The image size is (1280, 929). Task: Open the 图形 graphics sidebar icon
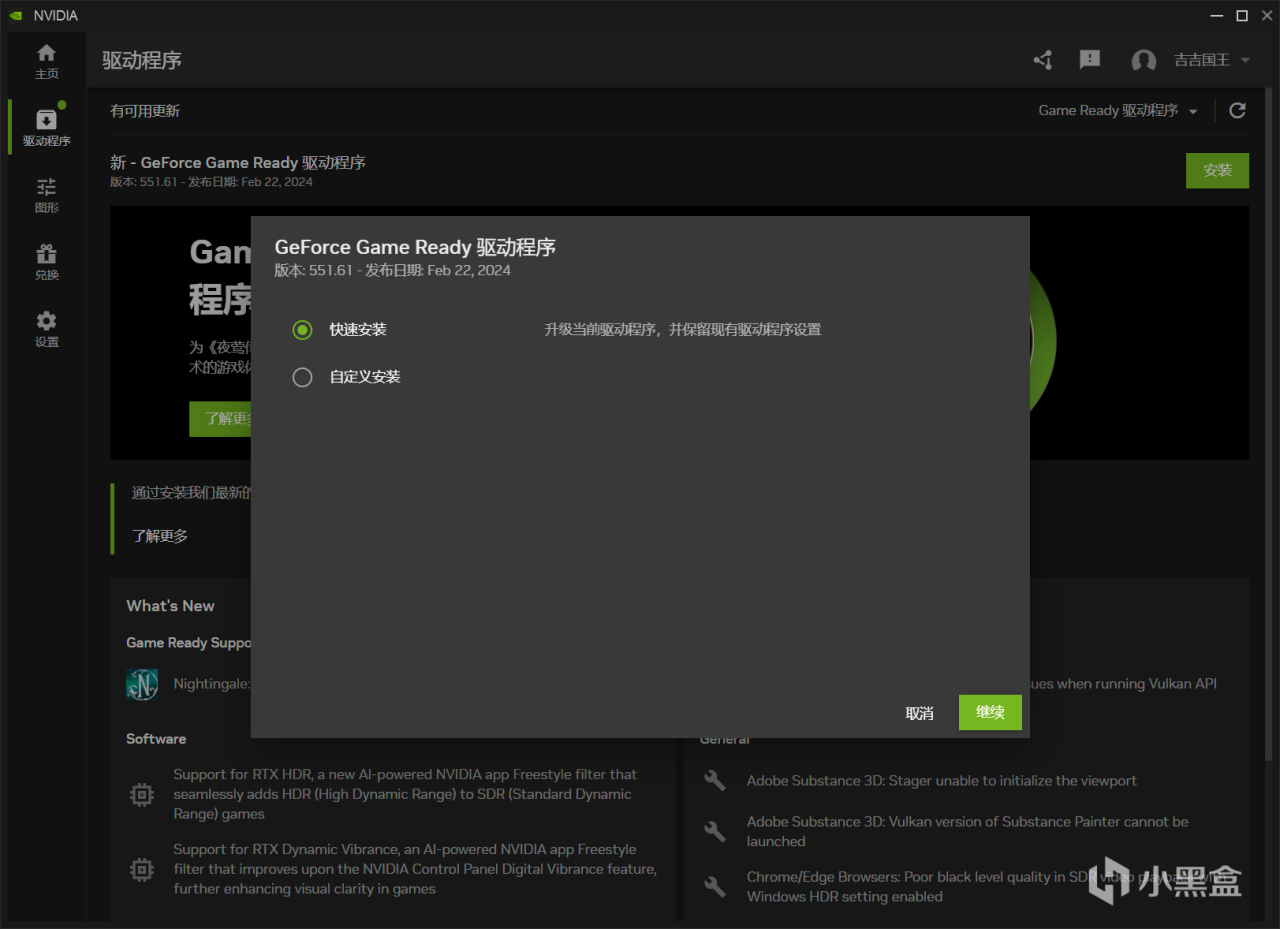pyautogui.click(x=47, y=194)
